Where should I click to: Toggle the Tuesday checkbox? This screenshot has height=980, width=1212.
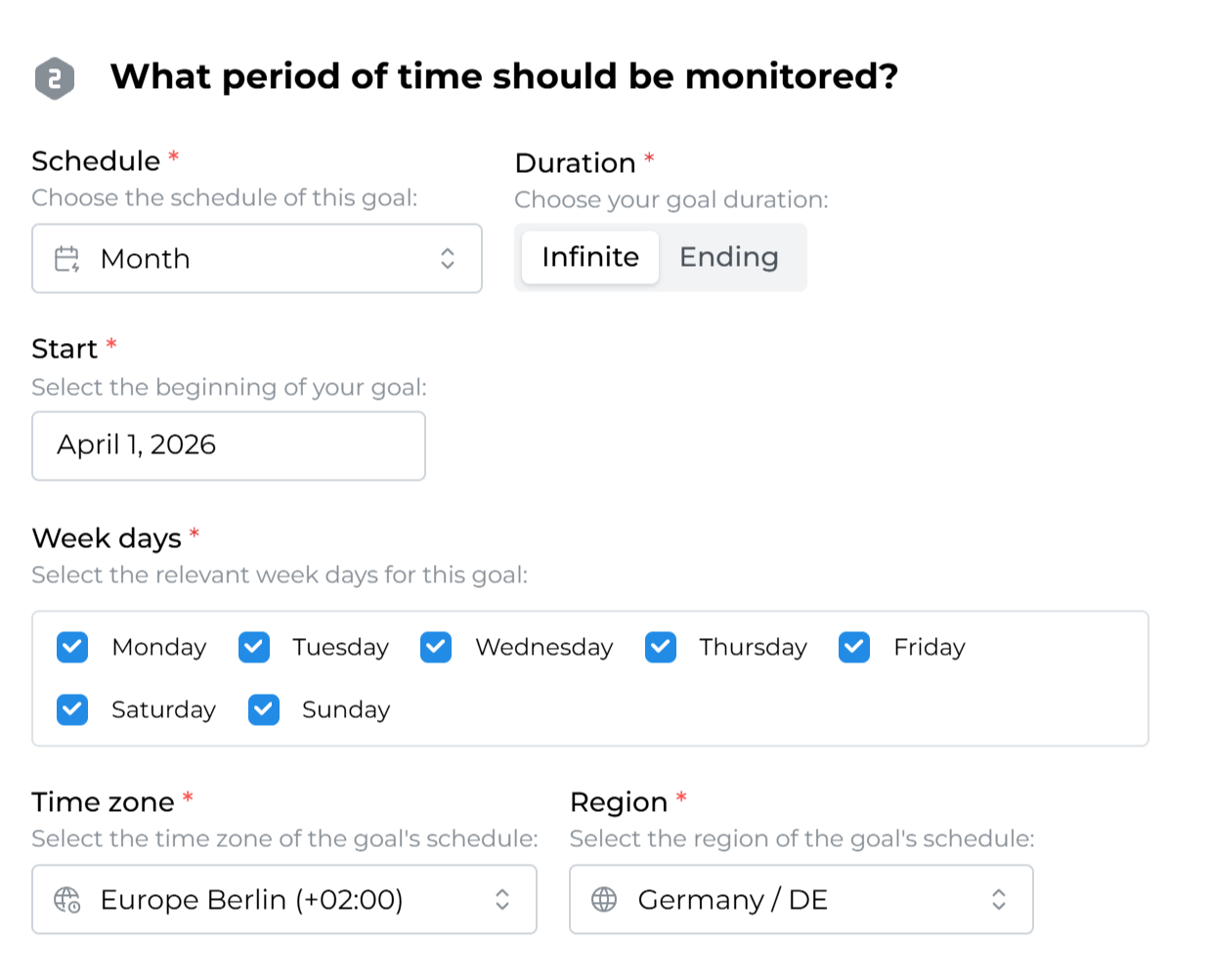254,647
